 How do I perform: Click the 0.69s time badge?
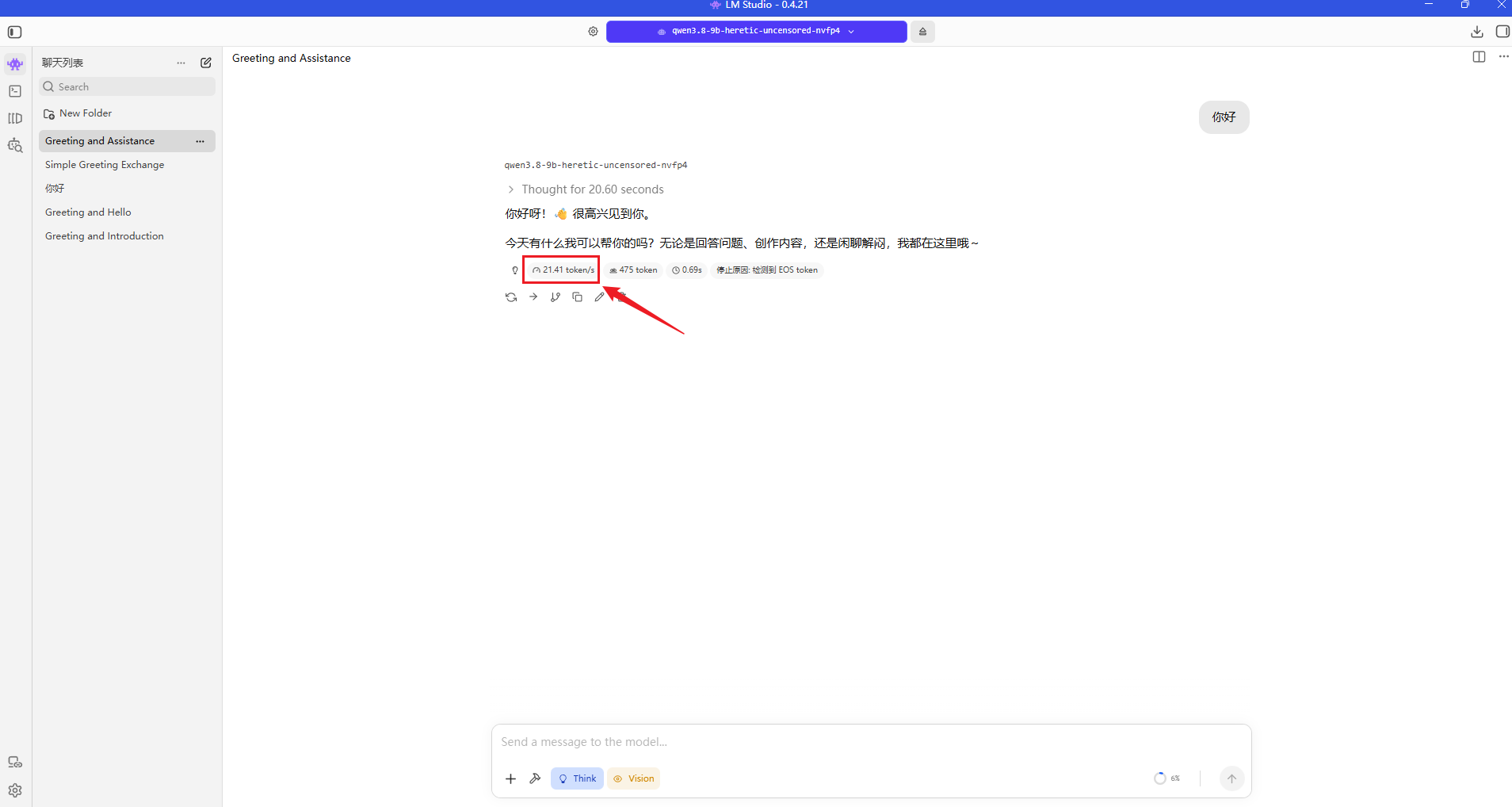tap(687, 270)
